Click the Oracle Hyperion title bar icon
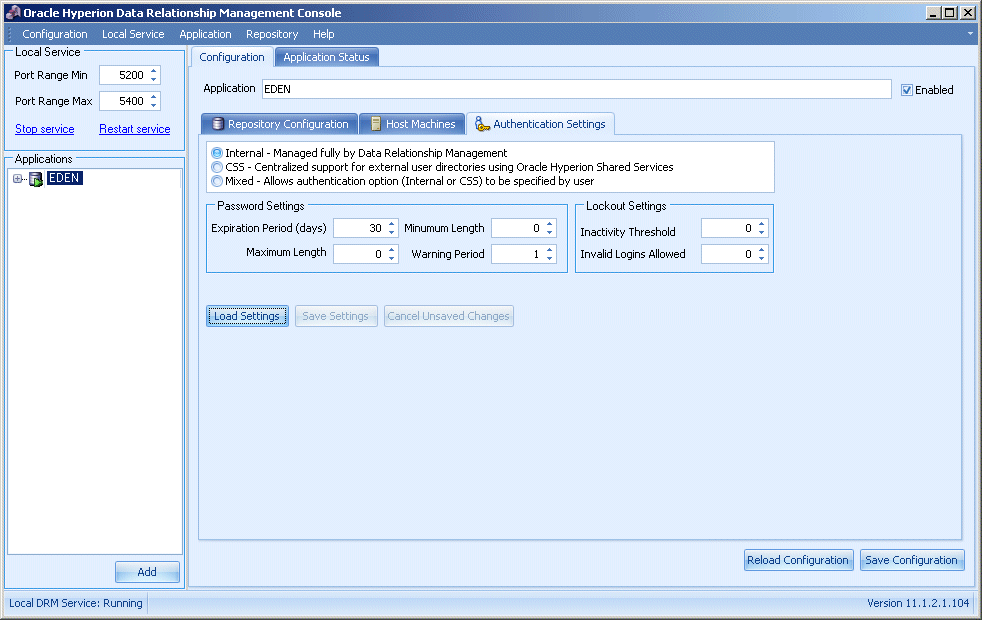 (13, 13)
